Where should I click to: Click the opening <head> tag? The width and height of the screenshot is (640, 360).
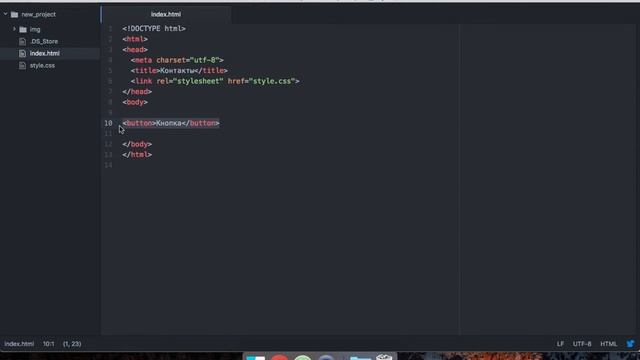point(135,50)
